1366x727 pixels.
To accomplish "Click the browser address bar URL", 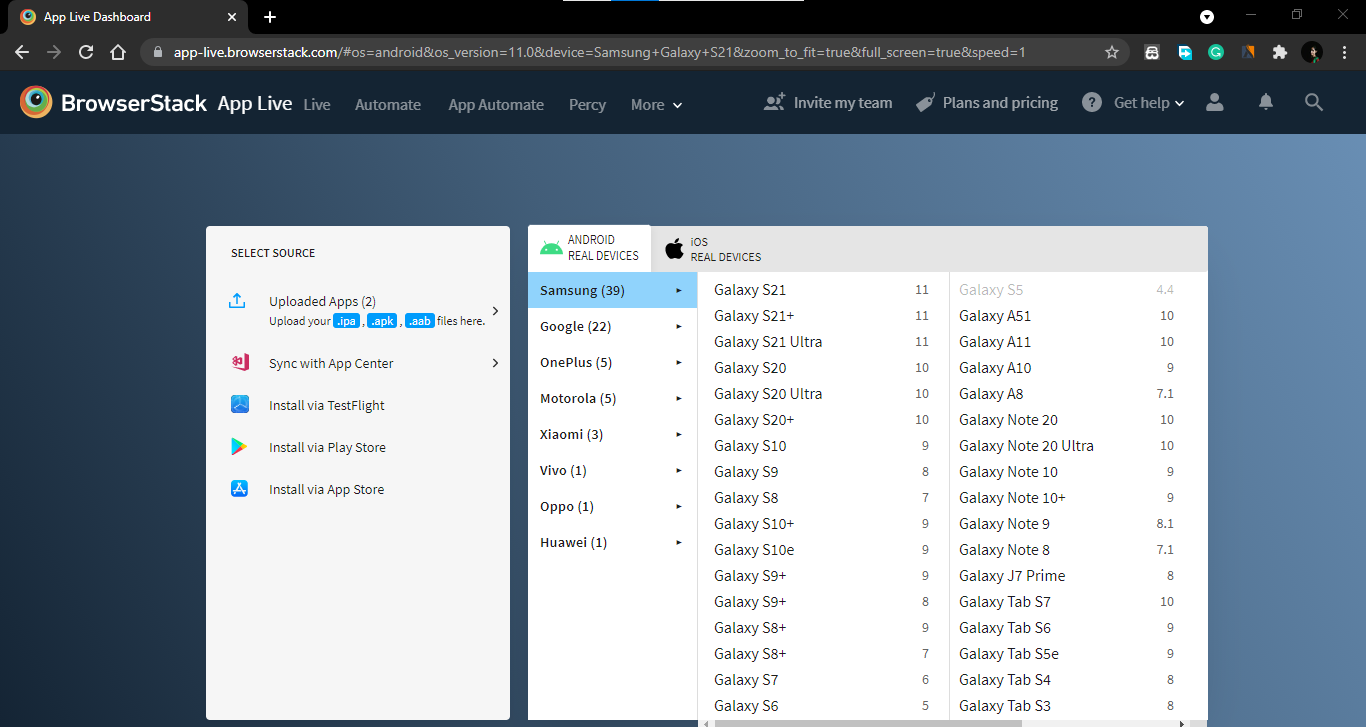I will click(x=599, y=52).
